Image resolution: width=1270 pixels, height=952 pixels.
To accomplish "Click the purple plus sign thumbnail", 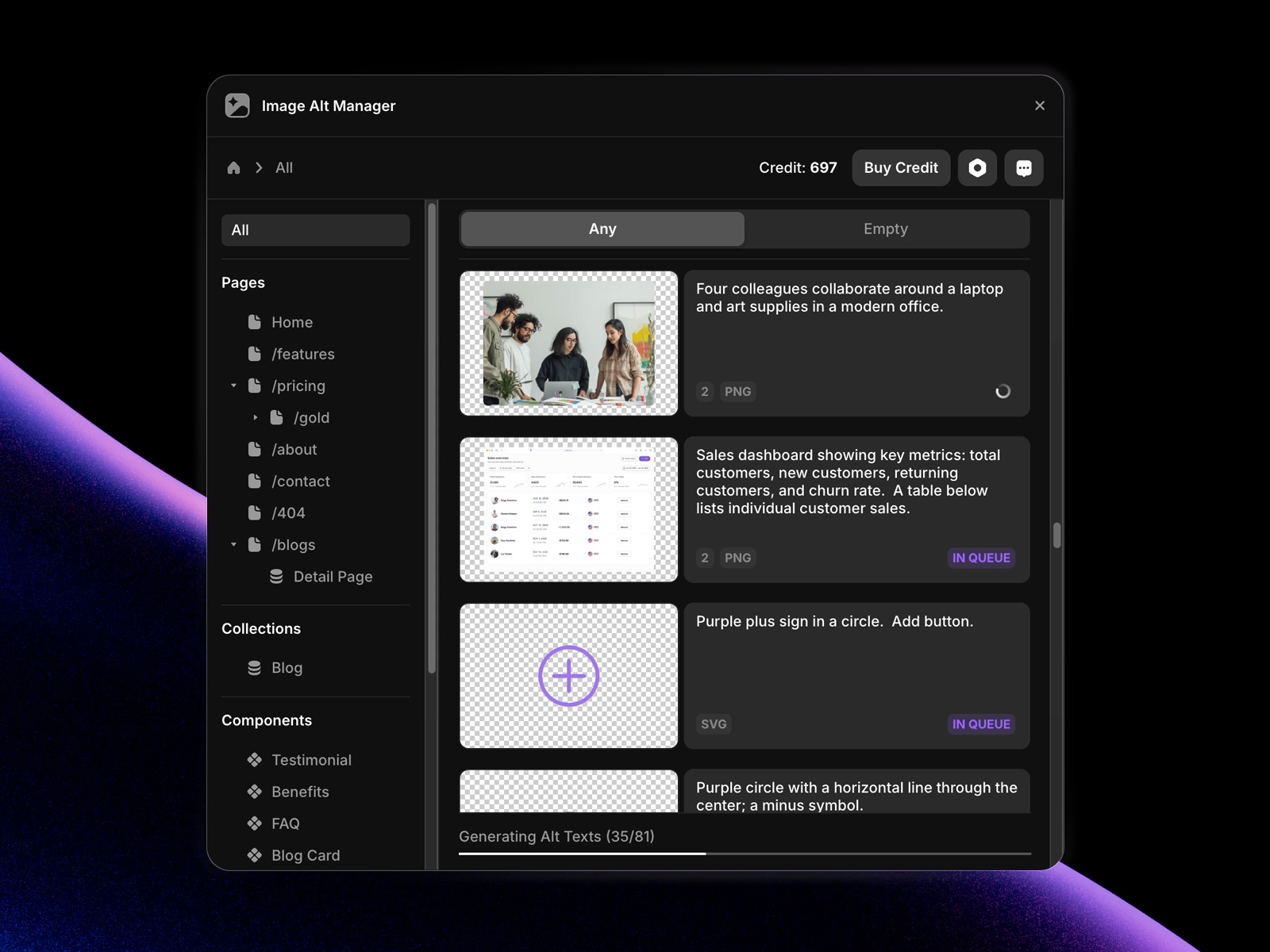I will click(x=568, y=676).
